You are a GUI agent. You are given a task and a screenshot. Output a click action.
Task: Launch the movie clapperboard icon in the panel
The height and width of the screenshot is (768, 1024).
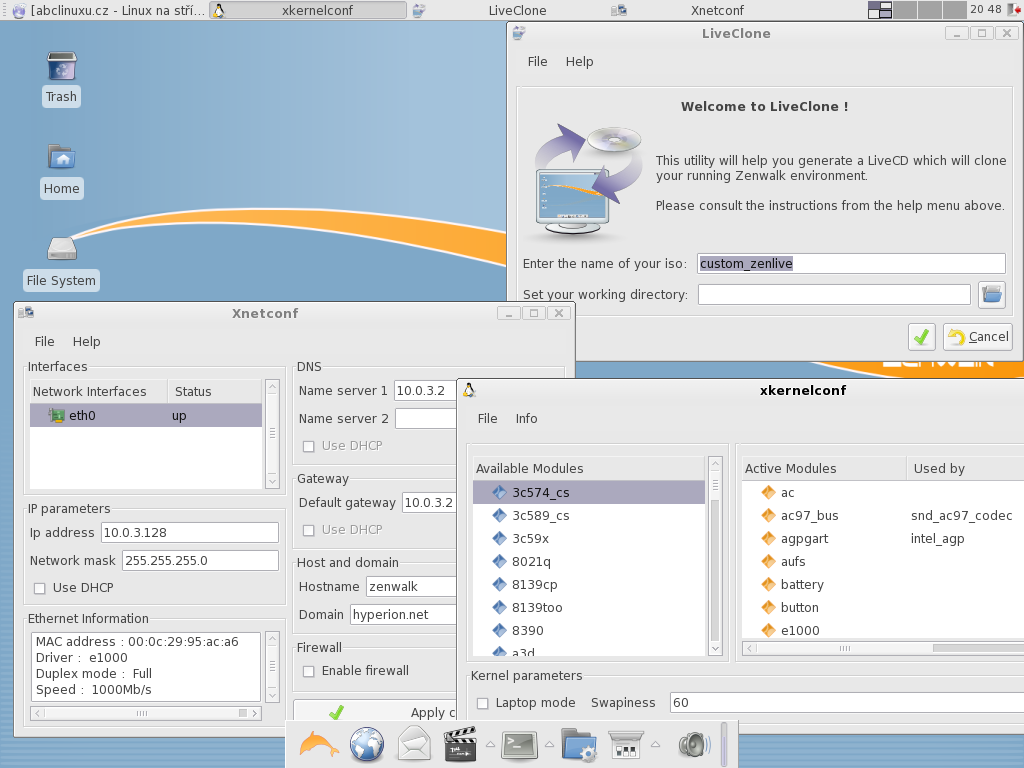[461, 745]
